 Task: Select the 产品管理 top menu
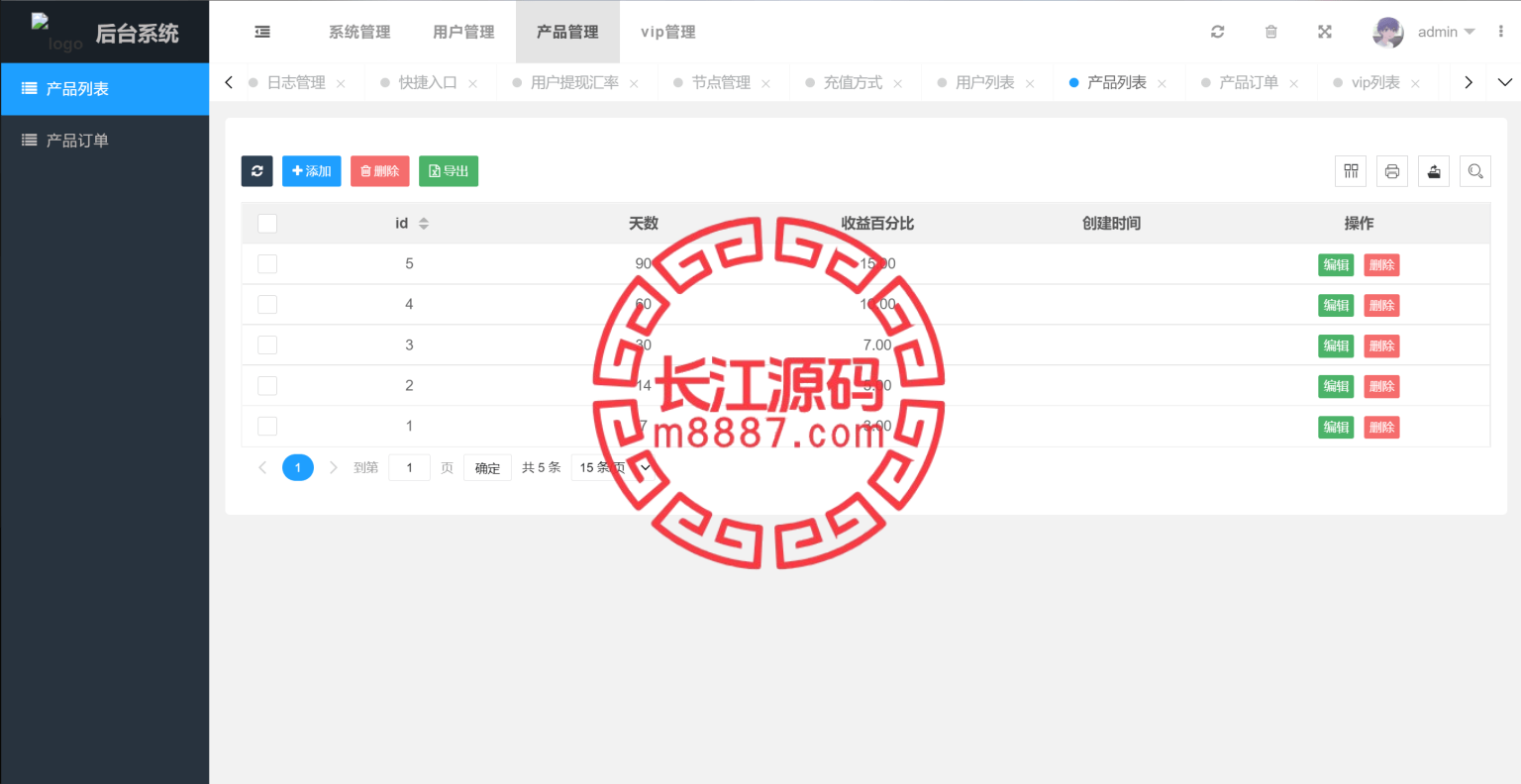[567, 32]
